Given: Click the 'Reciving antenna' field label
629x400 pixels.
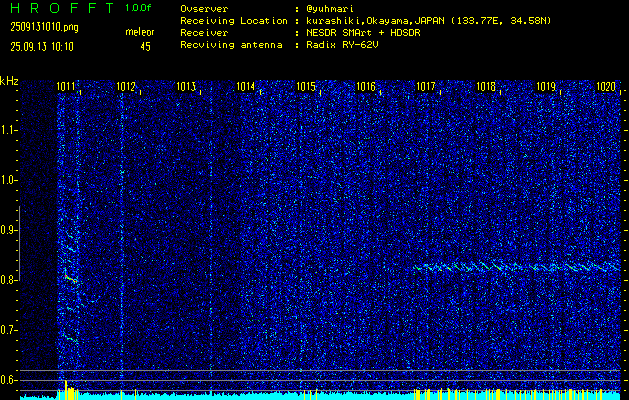Looking at the screenshot, I should (x=231, y=45).
